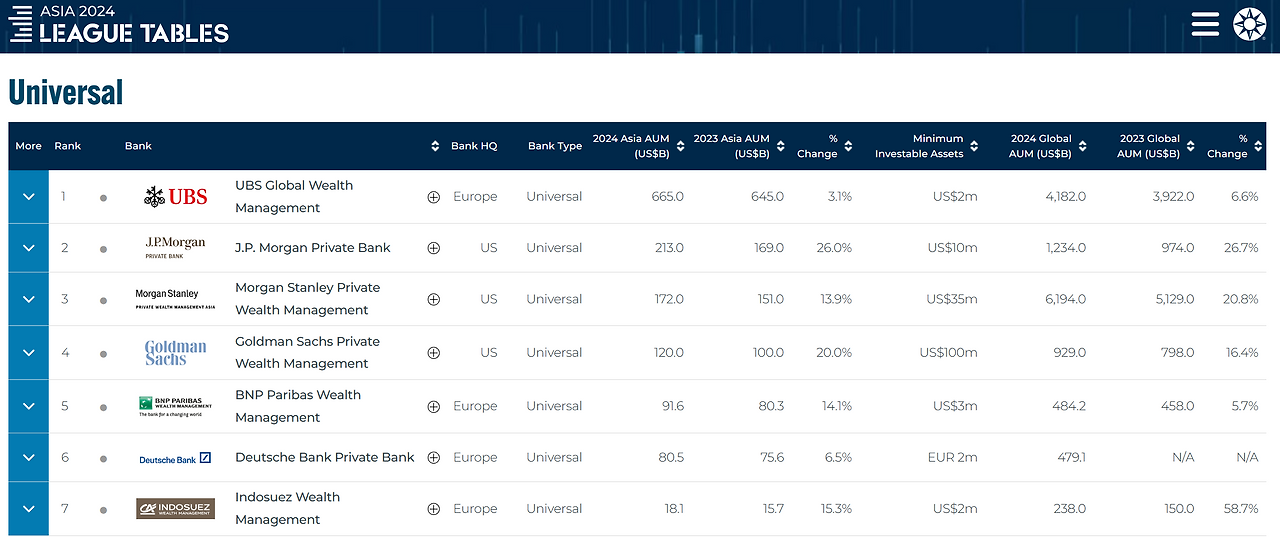Click the Asia 2024 League Tables logo
This screenshot has height=537, width=1280.
click(x=118, y=24)
